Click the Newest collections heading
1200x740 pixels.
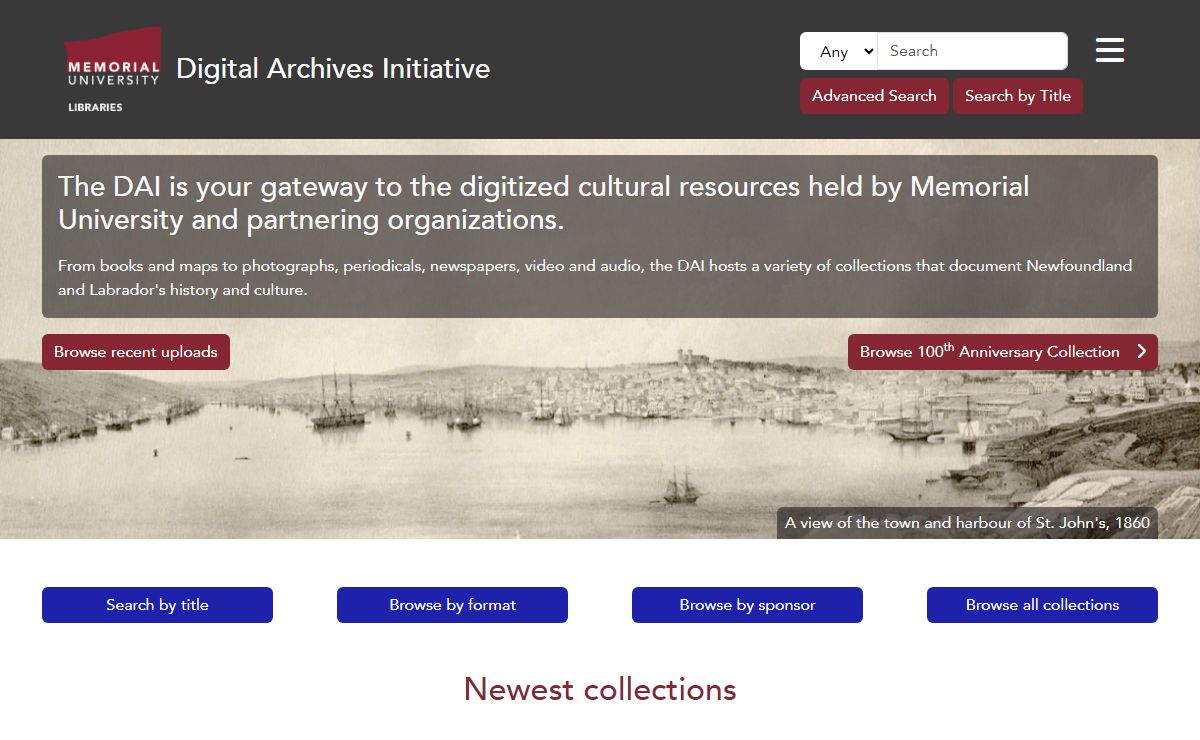600,689
